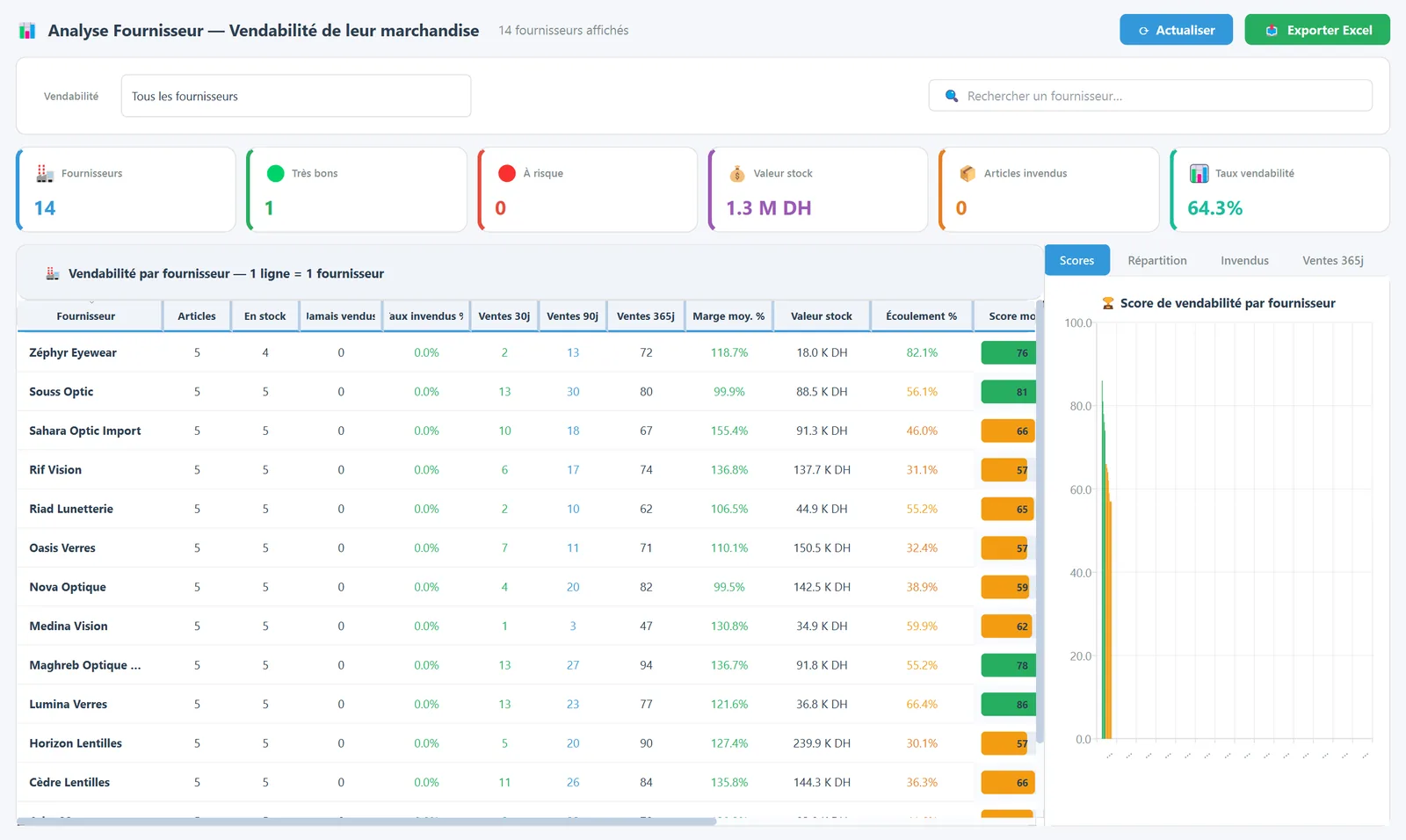The width and height of the screenshot is (1406, 840).
Task: Switch to the Répartition tab
Action: tap(1157, 260)
